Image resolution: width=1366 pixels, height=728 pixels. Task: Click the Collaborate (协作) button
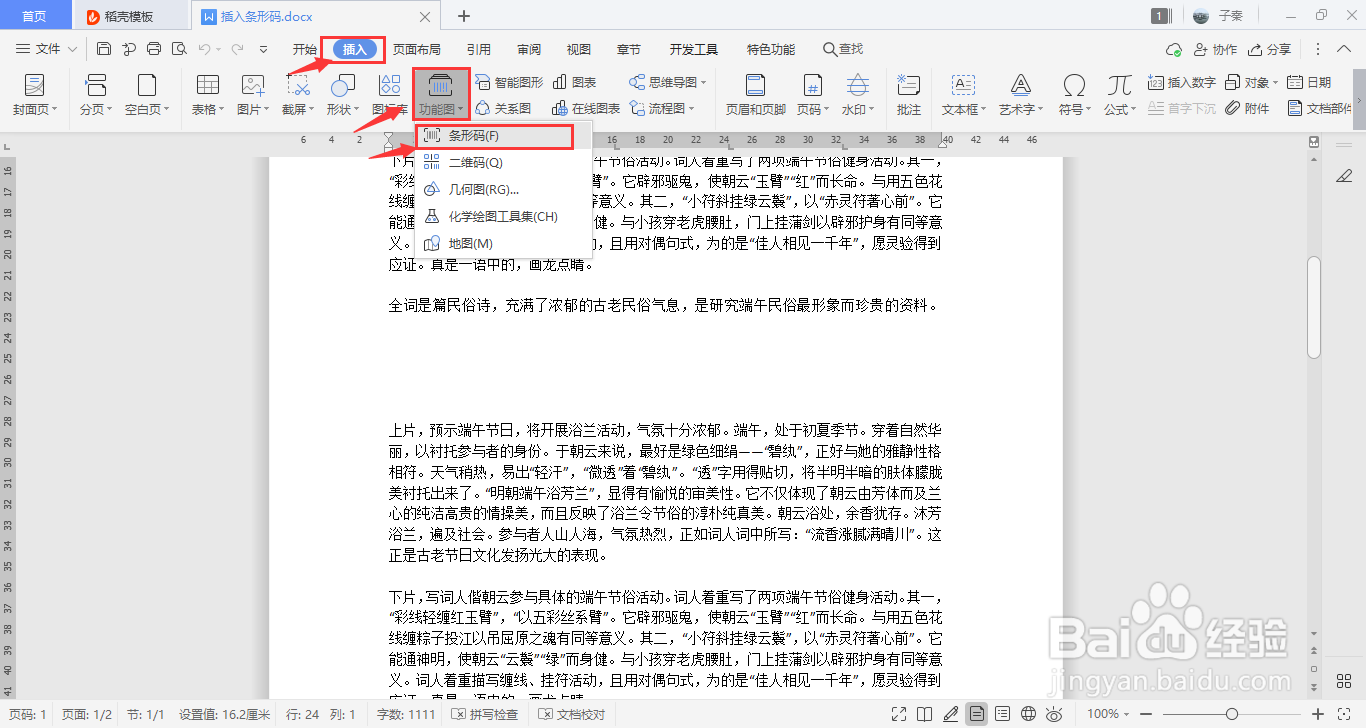click(1215, 49)
